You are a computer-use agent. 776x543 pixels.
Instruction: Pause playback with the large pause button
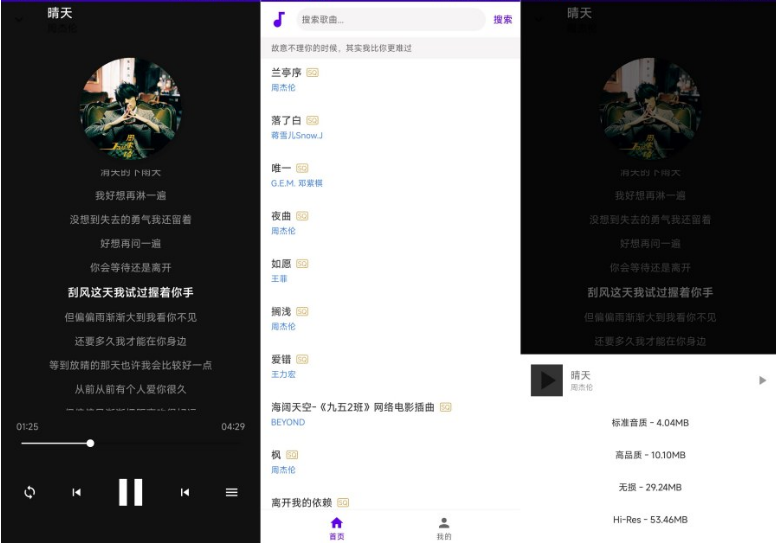pyautogui.click(x=131, y=492)
